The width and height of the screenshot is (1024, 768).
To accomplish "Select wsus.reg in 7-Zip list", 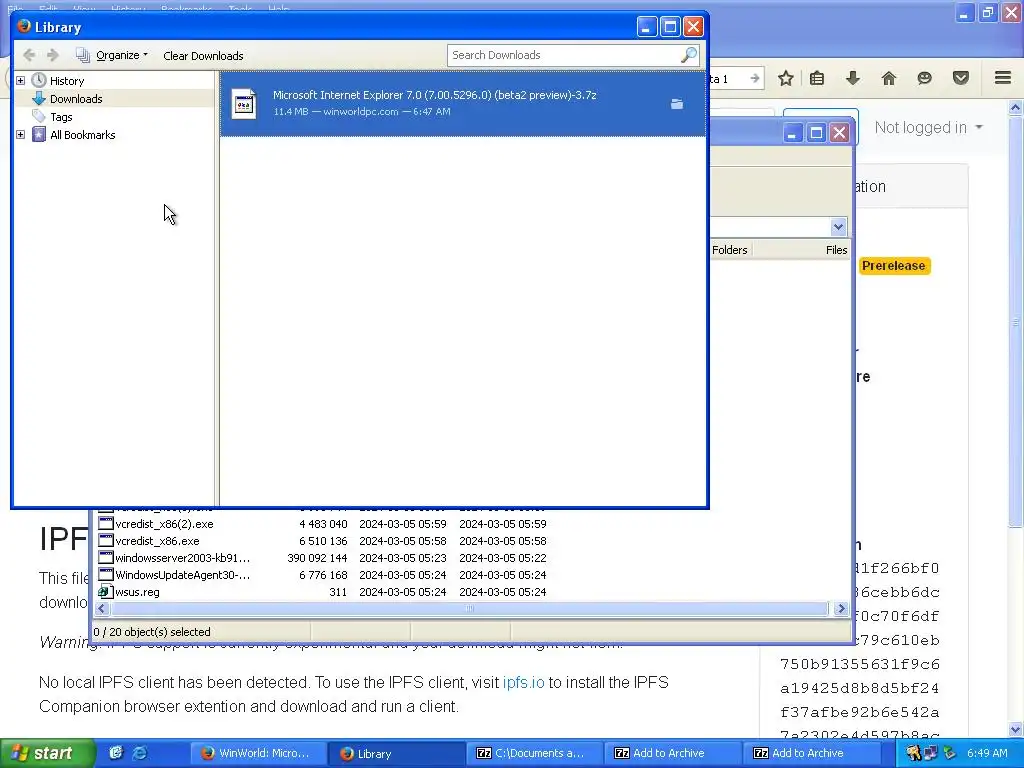I will click(137, 592).
